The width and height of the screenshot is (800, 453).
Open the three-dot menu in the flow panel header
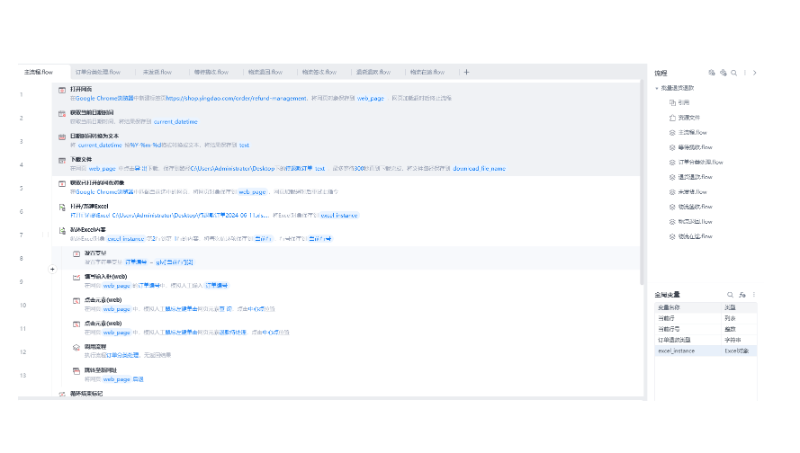pyautogui.click(x=745, y=73)
